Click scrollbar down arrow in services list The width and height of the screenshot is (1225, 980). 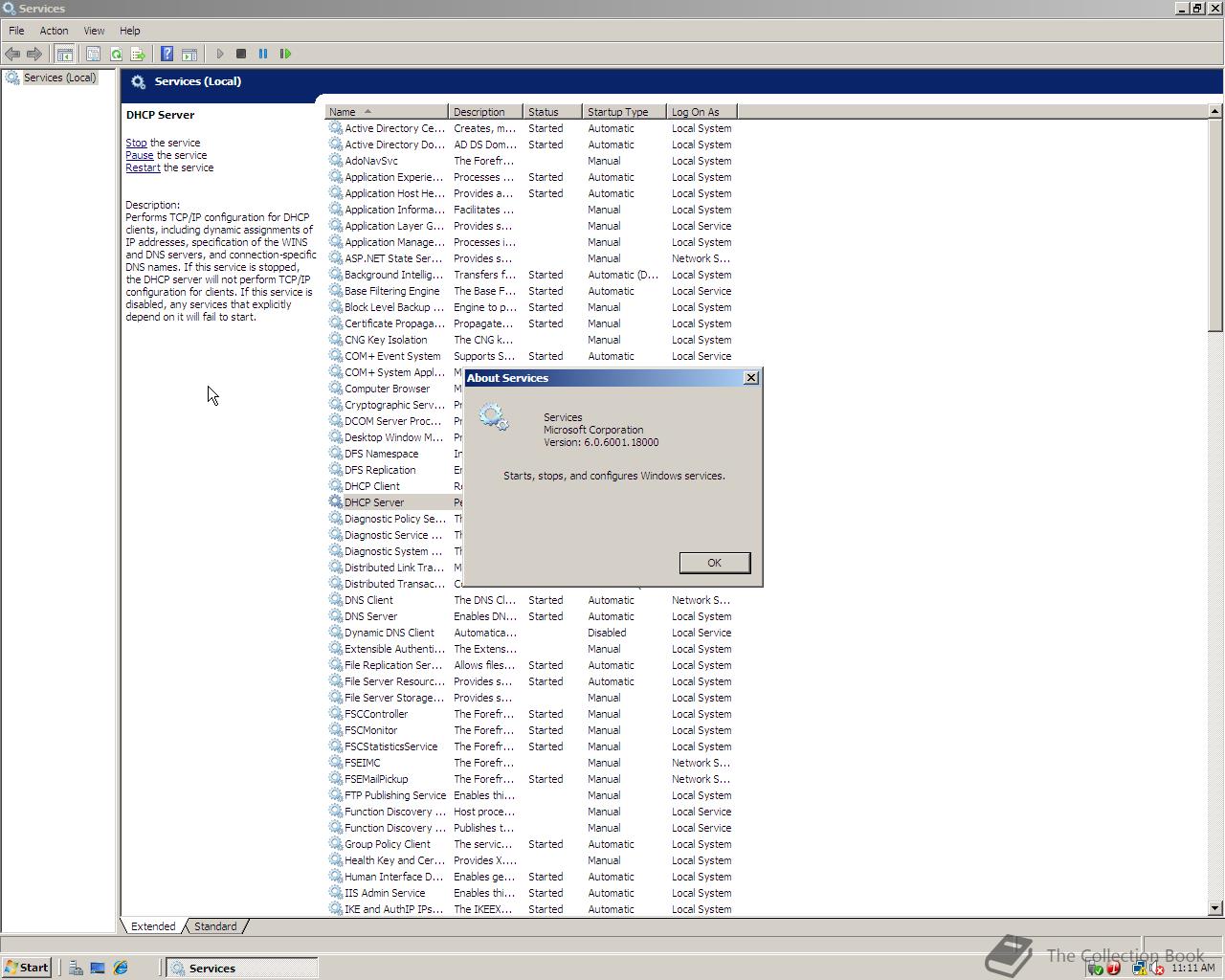(x=1215, y=907)
